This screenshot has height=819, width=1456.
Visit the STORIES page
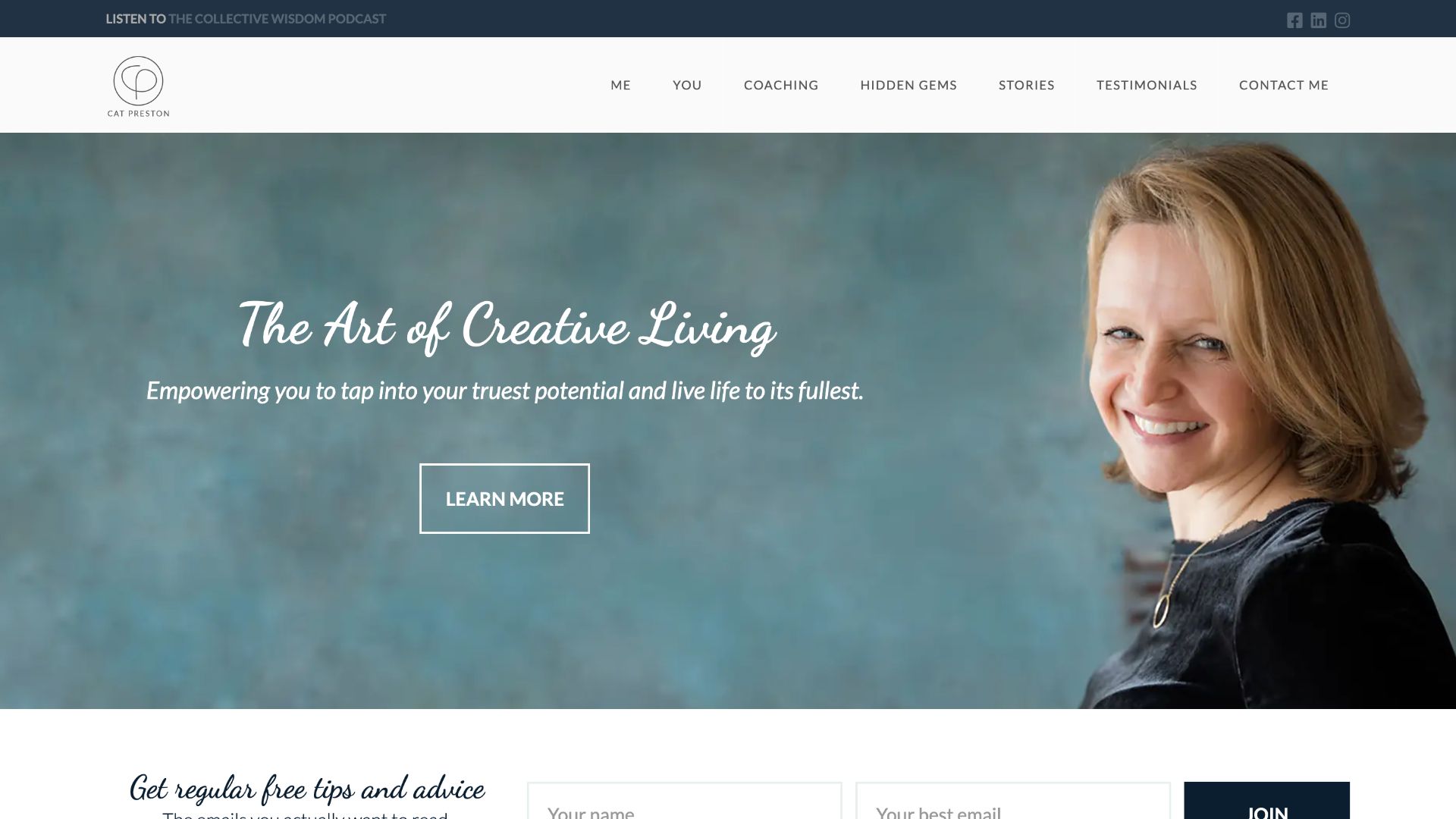(x=1027, y=85)
